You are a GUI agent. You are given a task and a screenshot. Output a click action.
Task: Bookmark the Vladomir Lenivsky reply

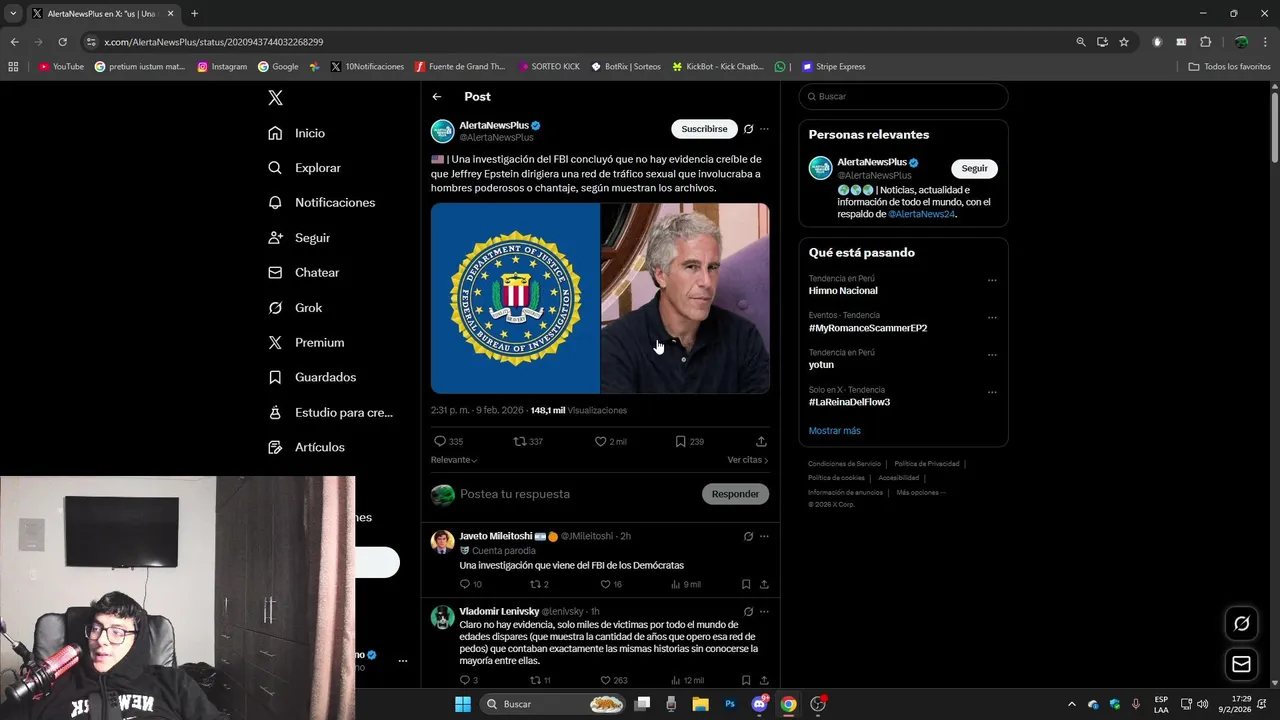746,680
